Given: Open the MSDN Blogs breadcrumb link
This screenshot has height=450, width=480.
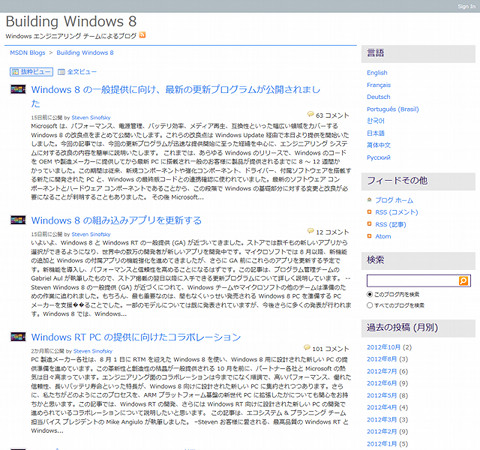Looking at the screenshot, I should coord(27,53).
